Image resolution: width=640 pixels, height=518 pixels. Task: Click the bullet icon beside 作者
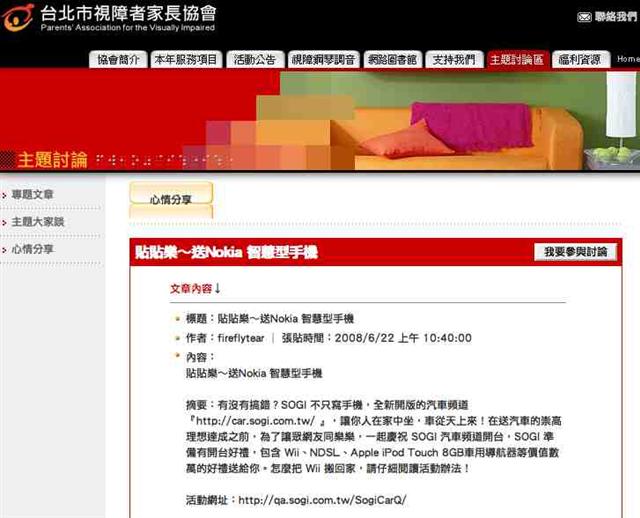pos(177,338)
